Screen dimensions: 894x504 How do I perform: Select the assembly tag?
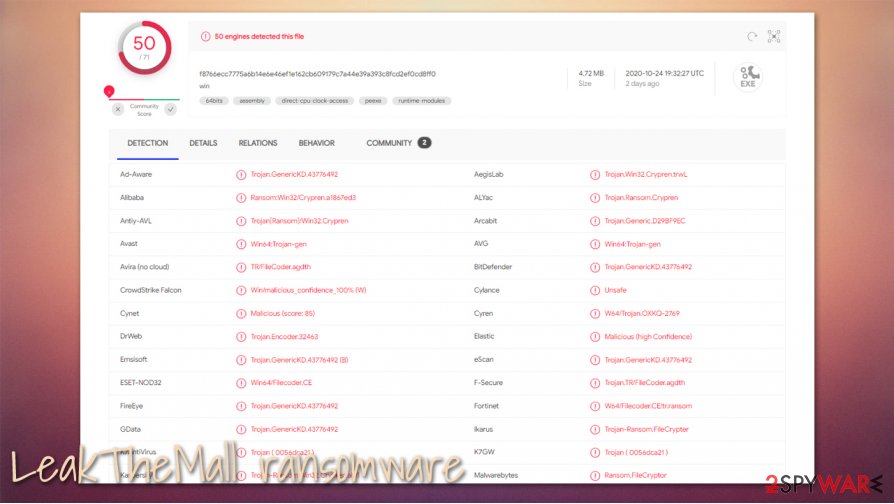click(252, 101)
